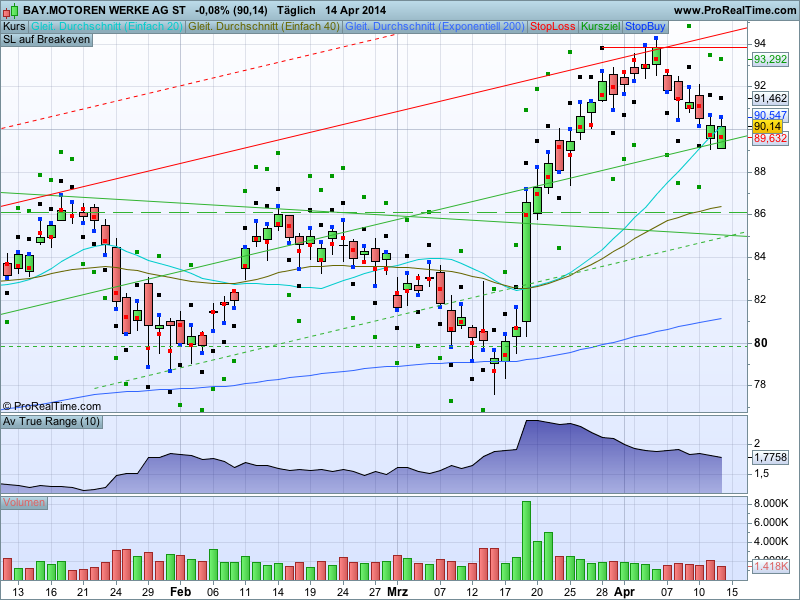
Task: Click the Kursziel indicator label
Action: [x=601, y=27]
